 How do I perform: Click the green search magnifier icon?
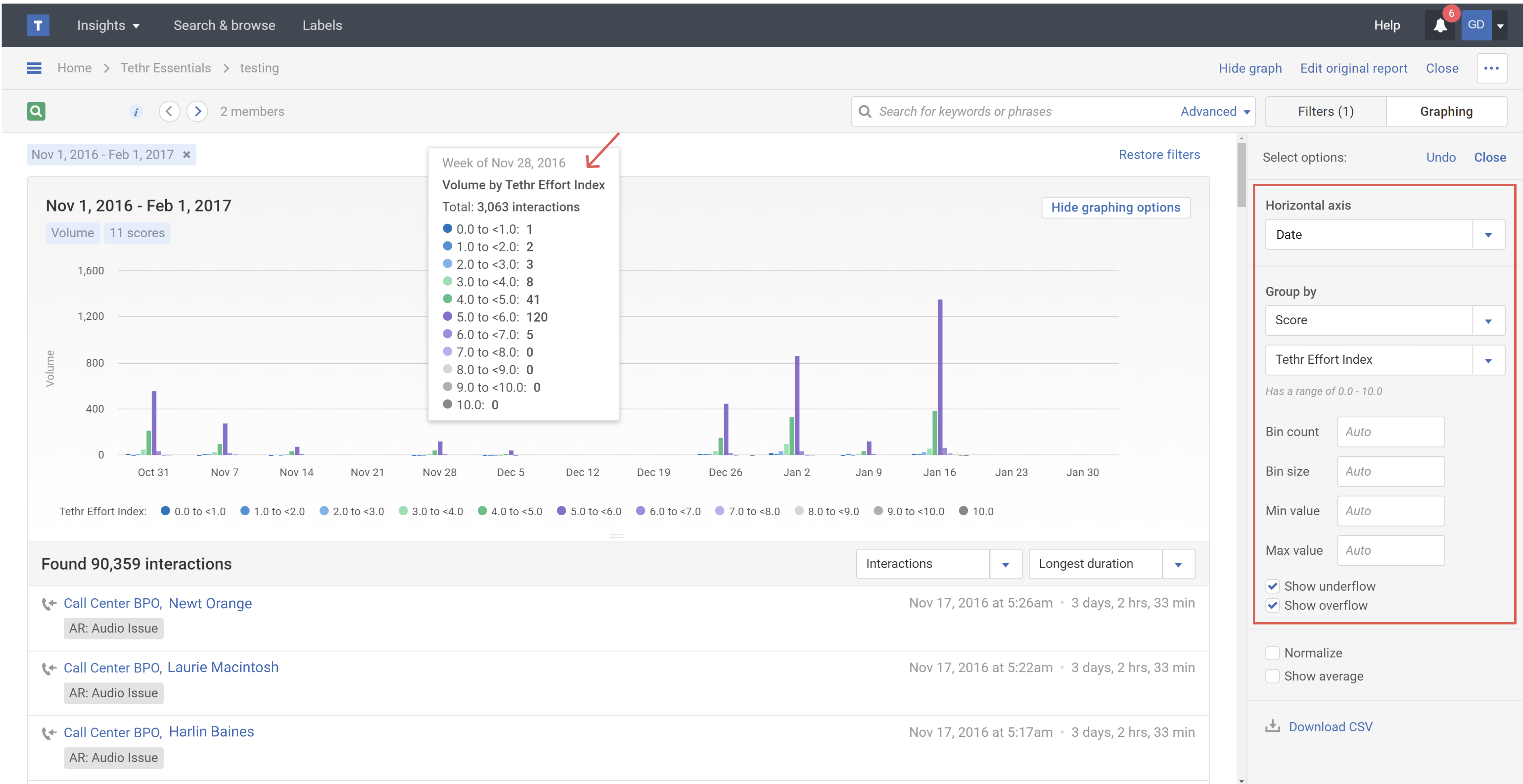tap(36, 111)
